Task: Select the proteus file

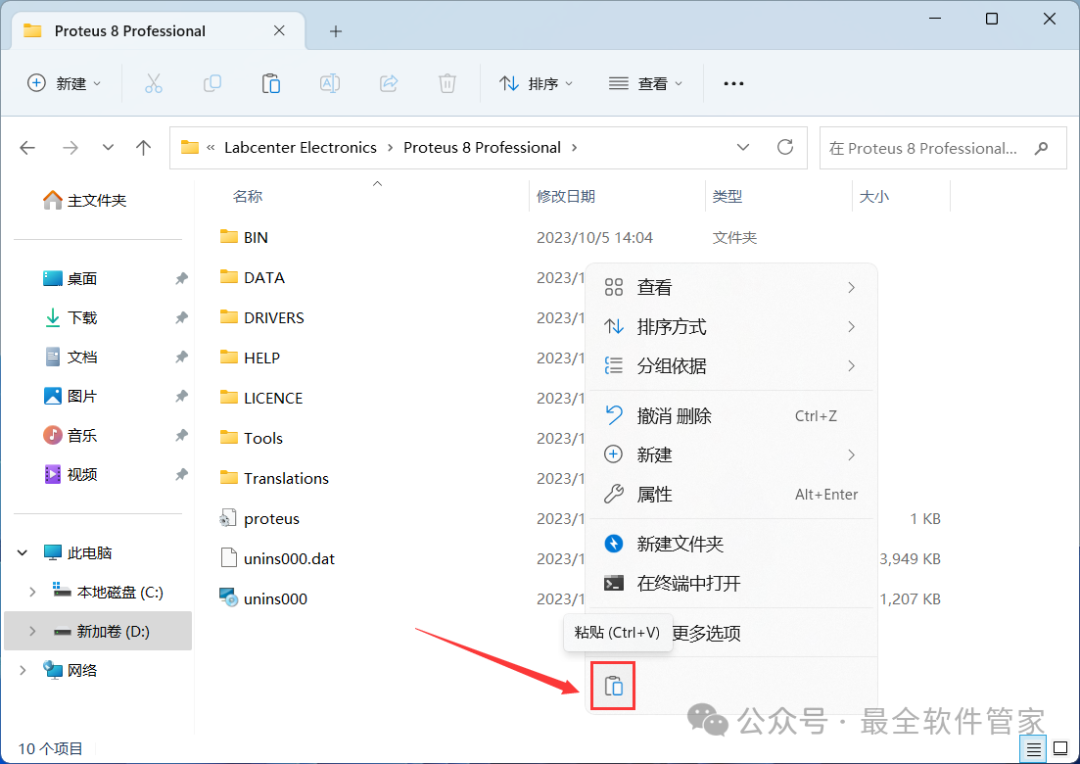Action: pos(259,519)
